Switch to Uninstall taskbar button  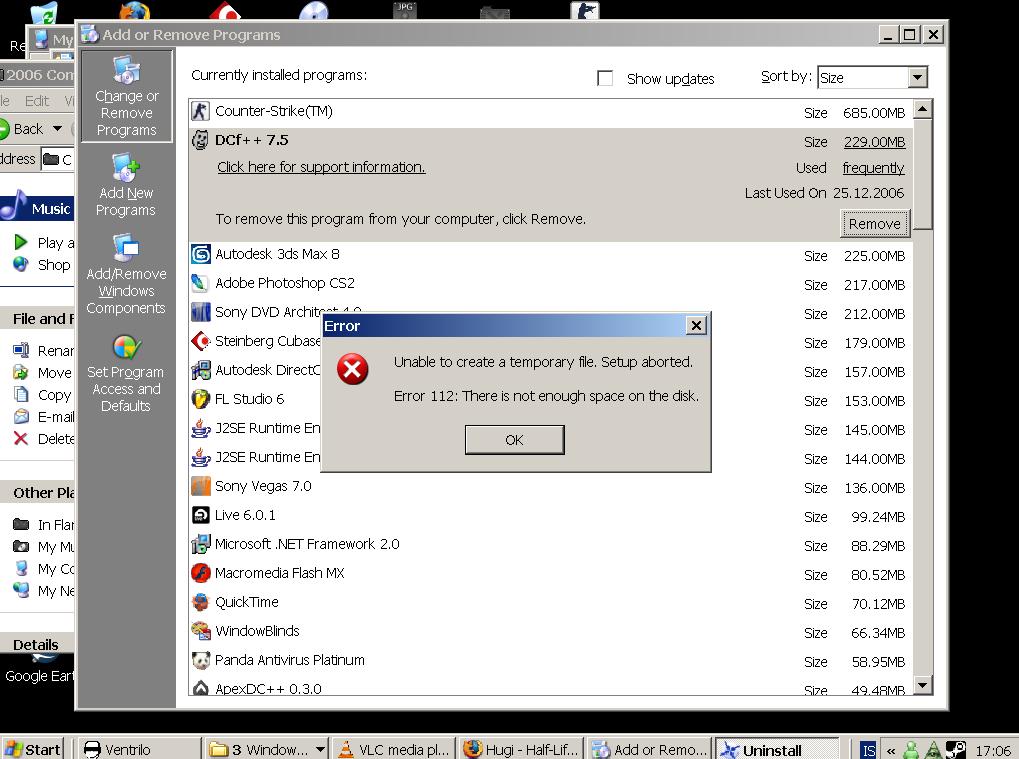(775, 749)
